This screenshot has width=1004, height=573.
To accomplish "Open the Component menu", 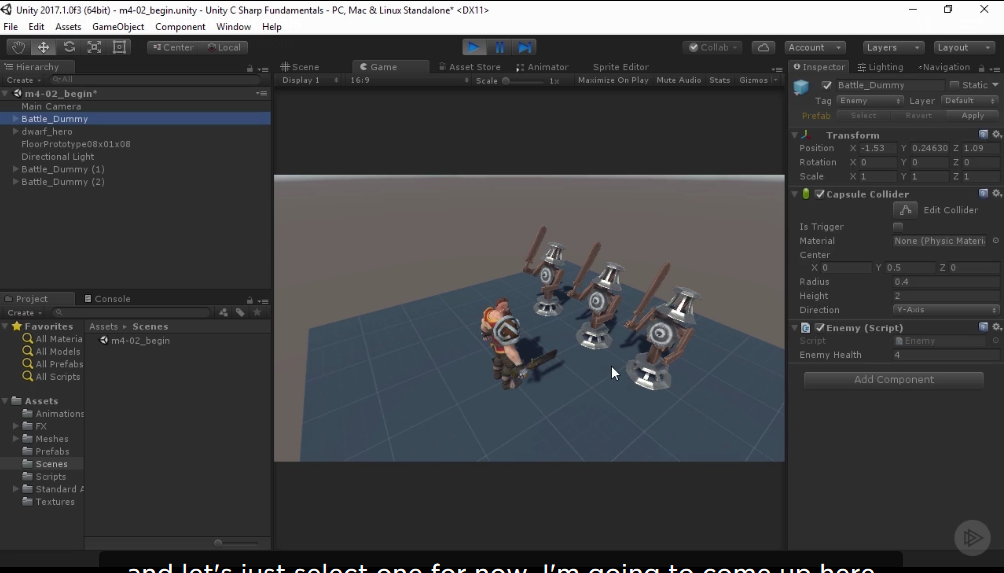I will [180, 27].
